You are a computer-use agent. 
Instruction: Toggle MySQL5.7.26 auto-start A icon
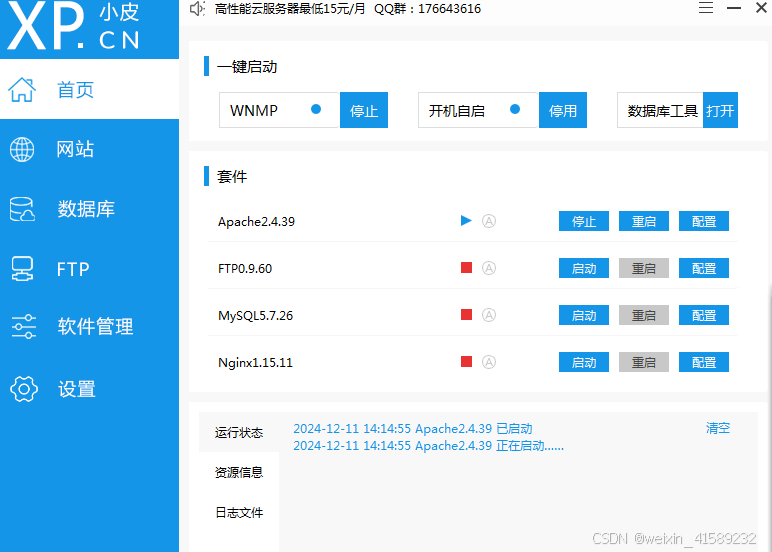[x=488, y=315]
